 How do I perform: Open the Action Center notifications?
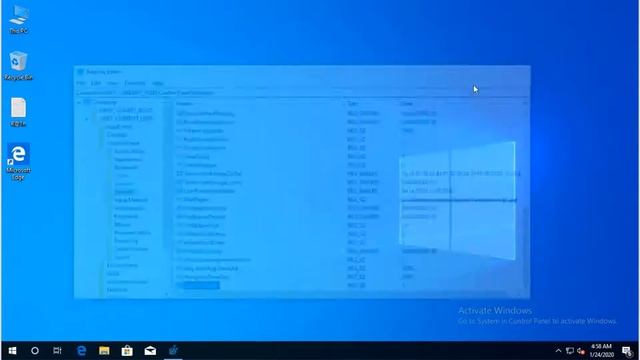(627, 351)
